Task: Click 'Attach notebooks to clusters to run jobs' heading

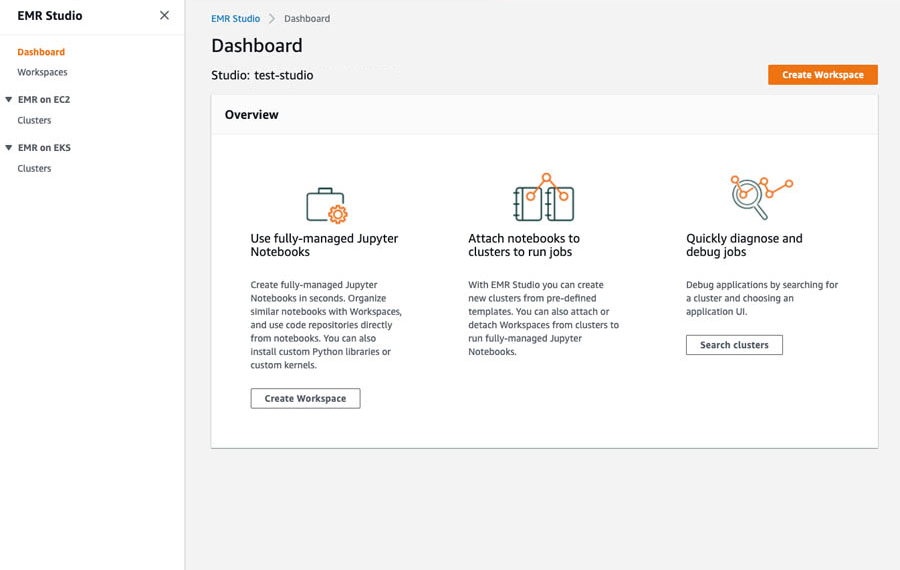Action: pos(524,245)
